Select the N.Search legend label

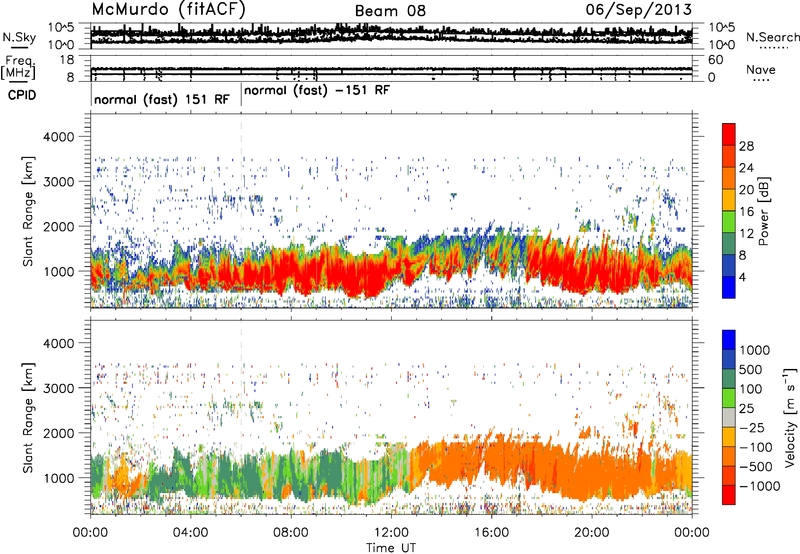(773, 37)
